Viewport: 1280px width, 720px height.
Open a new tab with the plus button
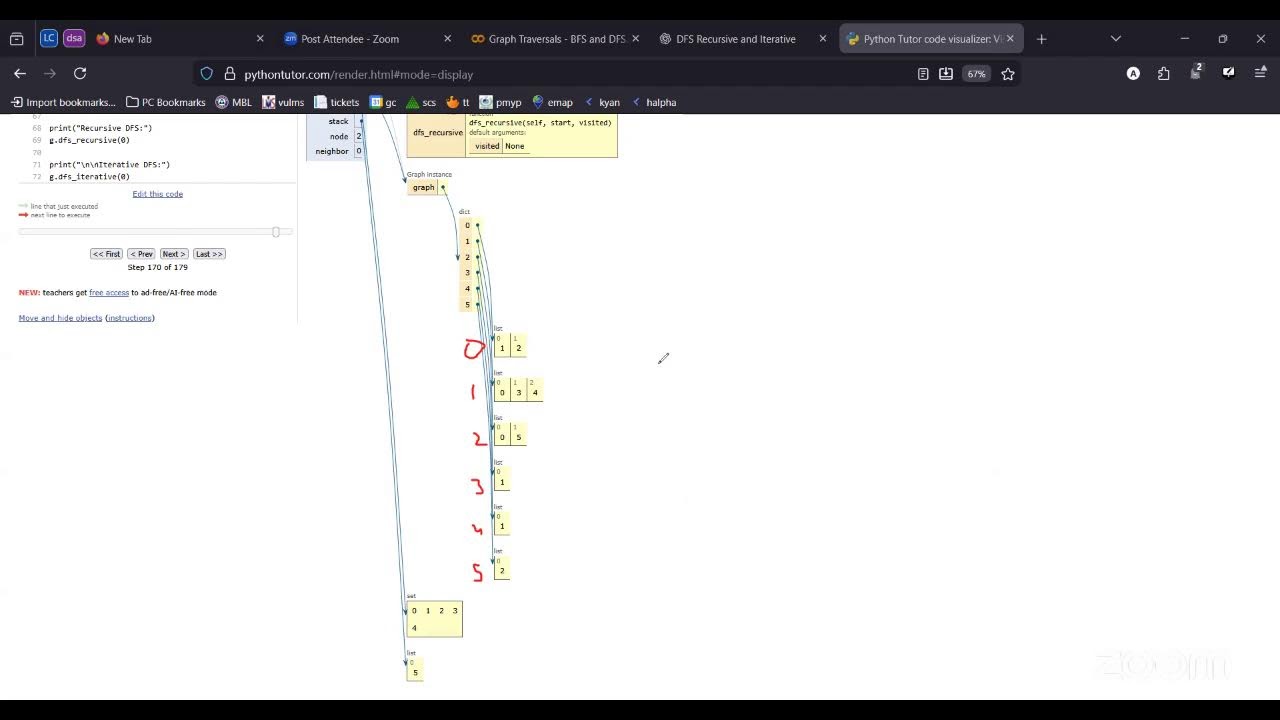pos(1041,39)
